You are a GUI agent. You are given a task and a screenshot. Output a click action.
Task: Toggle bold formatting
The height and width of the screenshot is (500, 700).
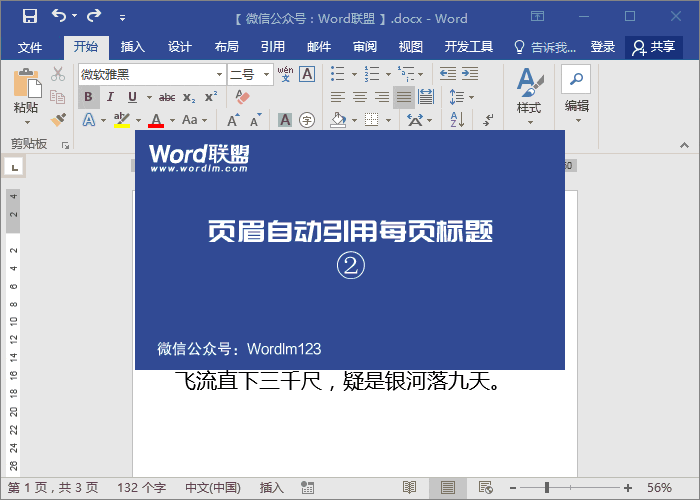pyautogui.click(x=88, y=97)
